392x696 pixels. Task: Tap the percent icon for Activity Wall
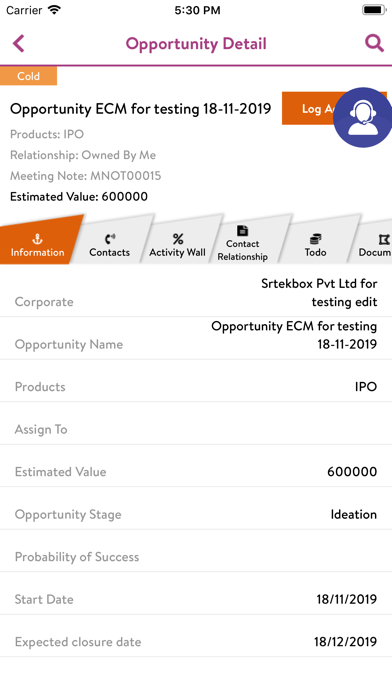(178, 239)
